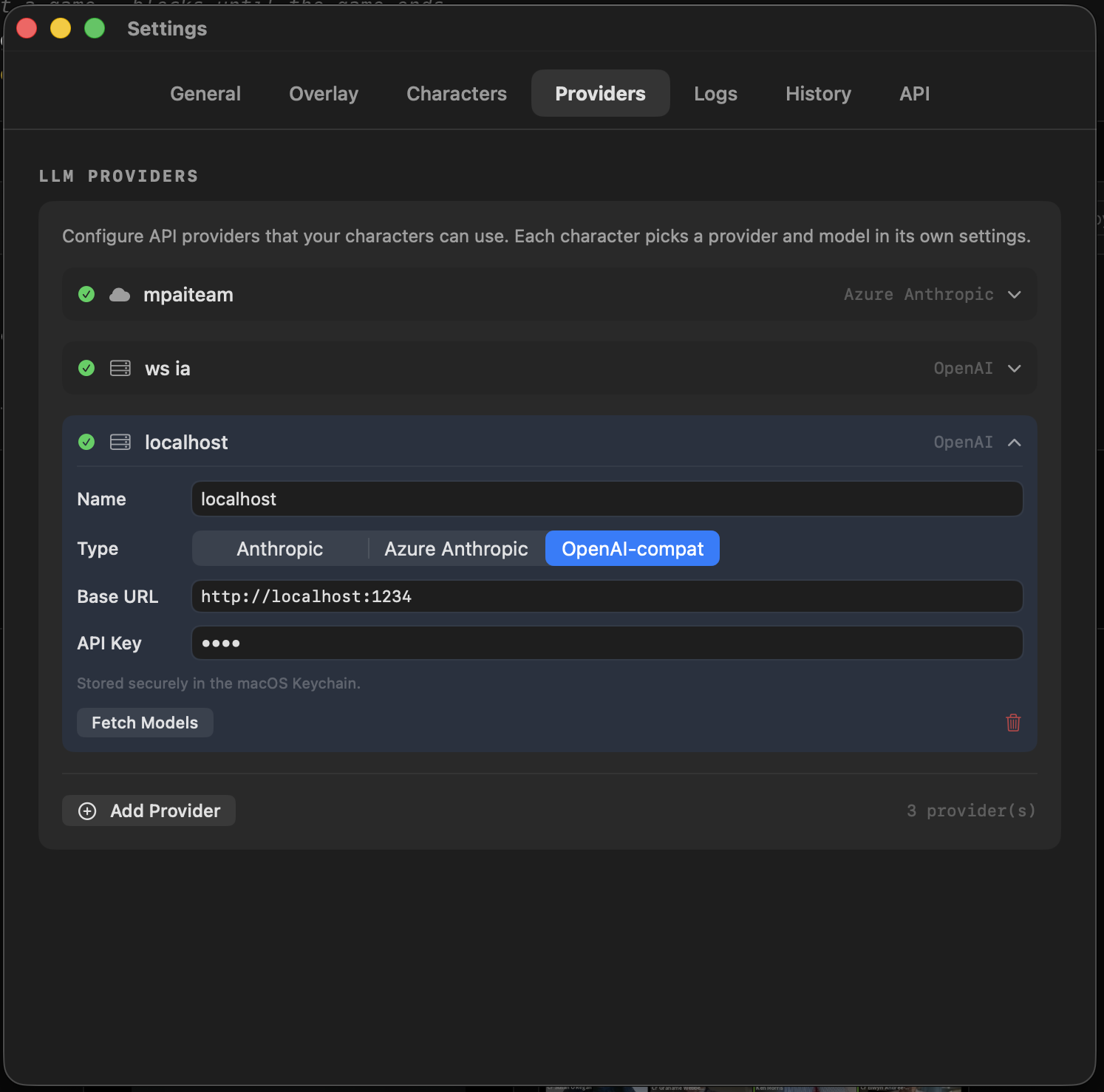1104x1092 pixels.
Task: Click the OpenAI label on localhost row
Action: pyautogui.click(x=964, y=442)
